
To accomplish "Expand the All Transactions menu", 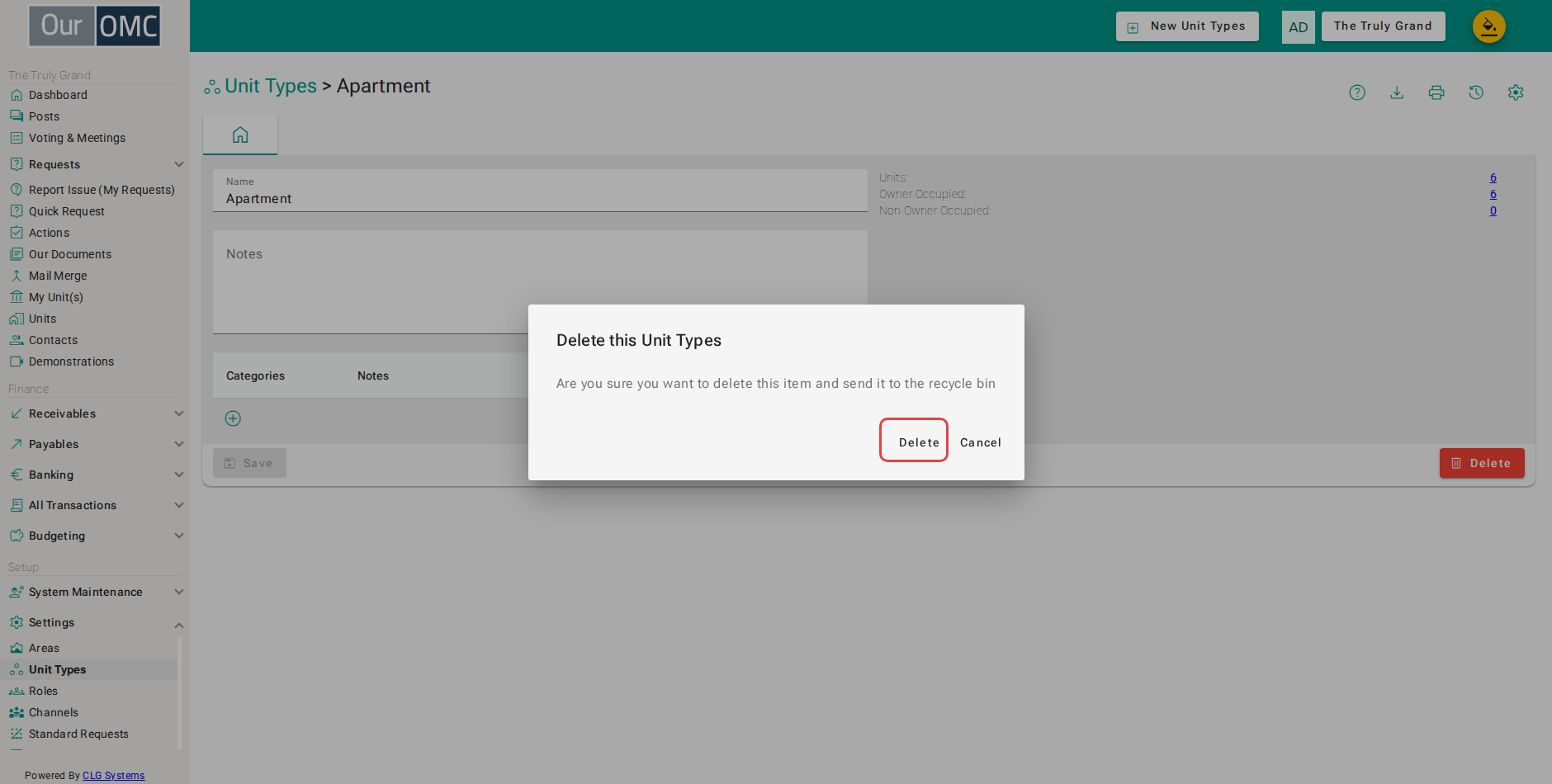I will 95,505.
